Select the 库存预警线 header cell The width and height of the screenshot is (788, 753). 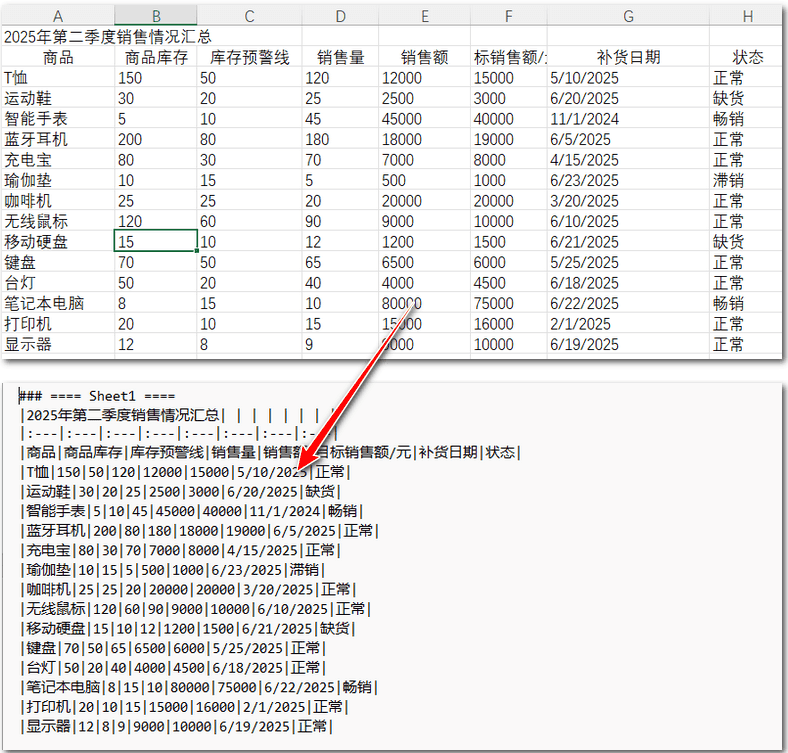pyautogui.click(x=249, y=57)
